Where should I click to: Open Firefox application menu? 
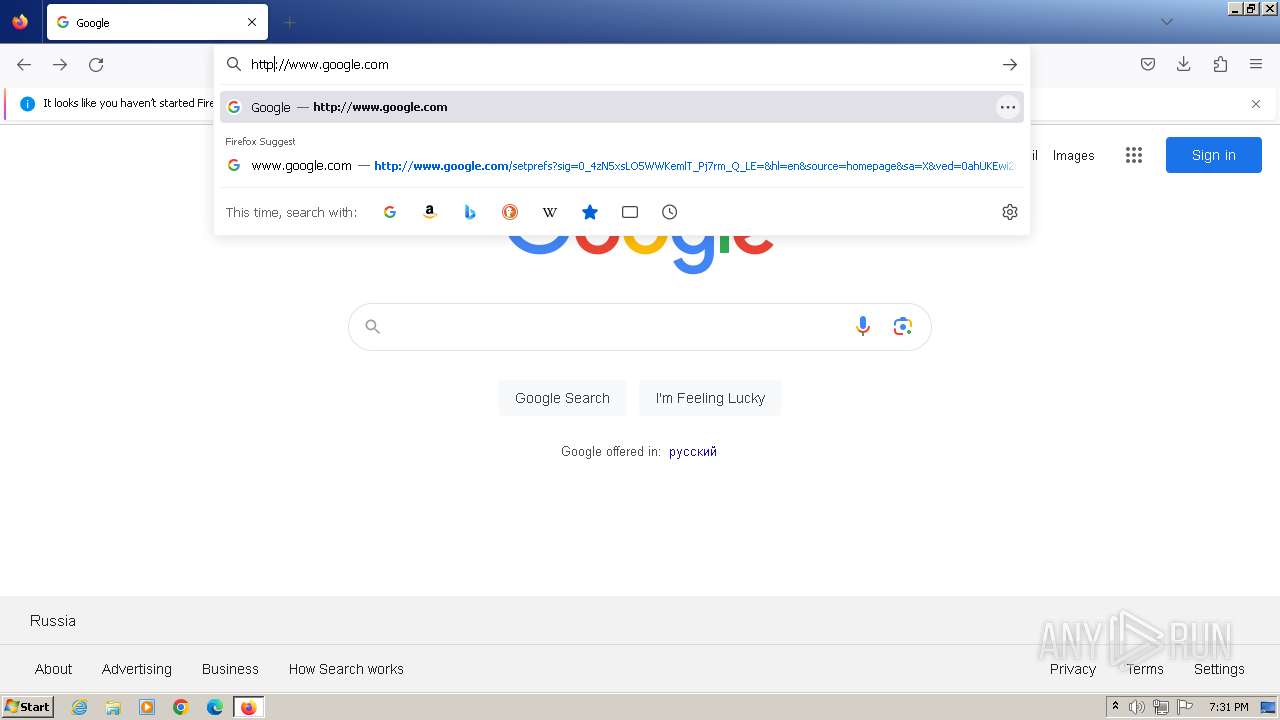(x=1256, y=64)
